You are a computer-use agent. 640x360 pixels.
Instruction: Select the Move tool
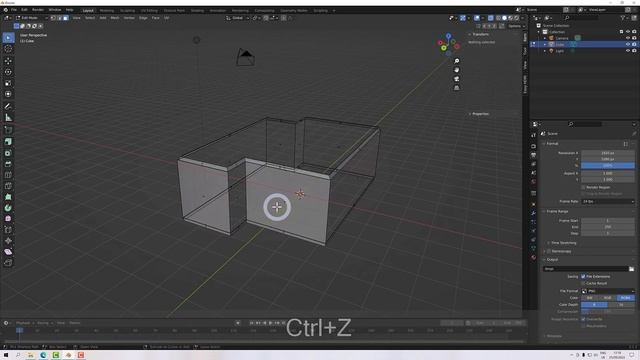8,61
